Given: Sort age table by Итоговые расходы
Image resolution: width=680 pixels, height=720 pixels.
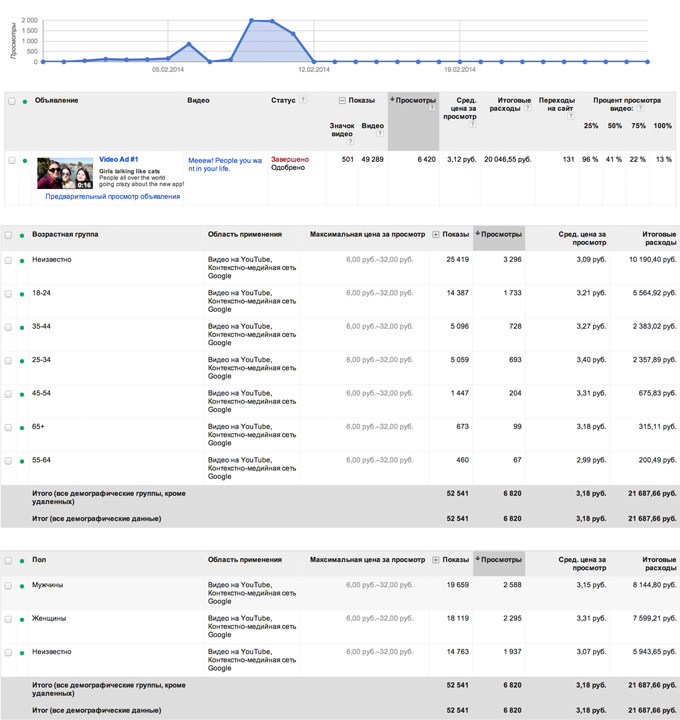Looking at the screenshot, I should pyautogui.click(x=659, y=238).
